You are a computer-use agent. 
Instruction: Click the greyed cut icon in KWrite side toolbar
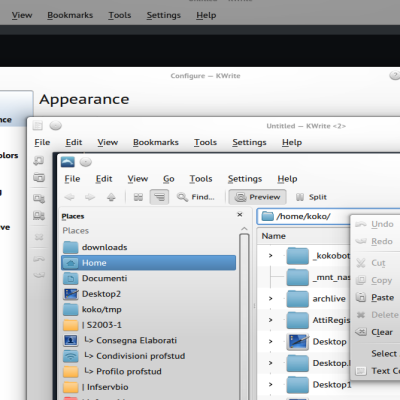(x=39, y=237)
